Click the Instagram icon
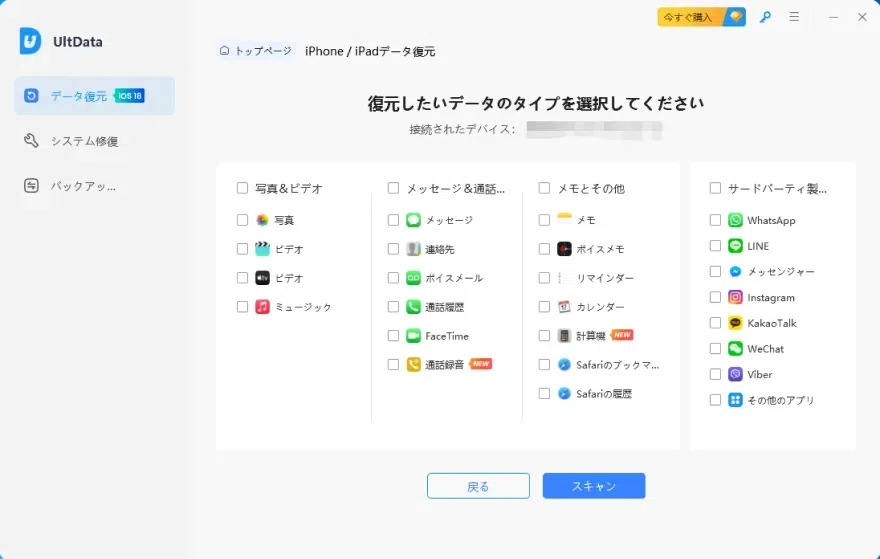The image size is (880, 559). pyautogui.click(x=735, y=297)
